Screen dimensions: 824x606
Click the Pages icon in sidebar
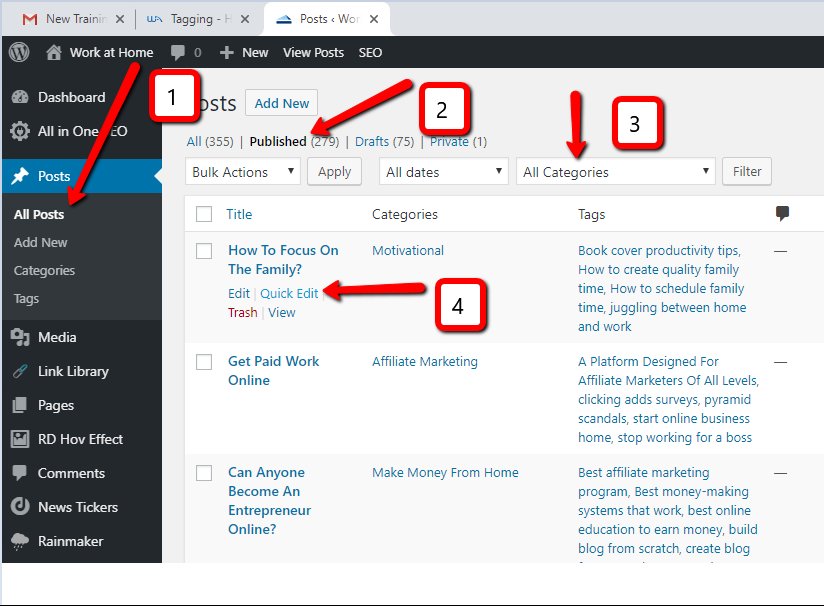tap(19, 405)
